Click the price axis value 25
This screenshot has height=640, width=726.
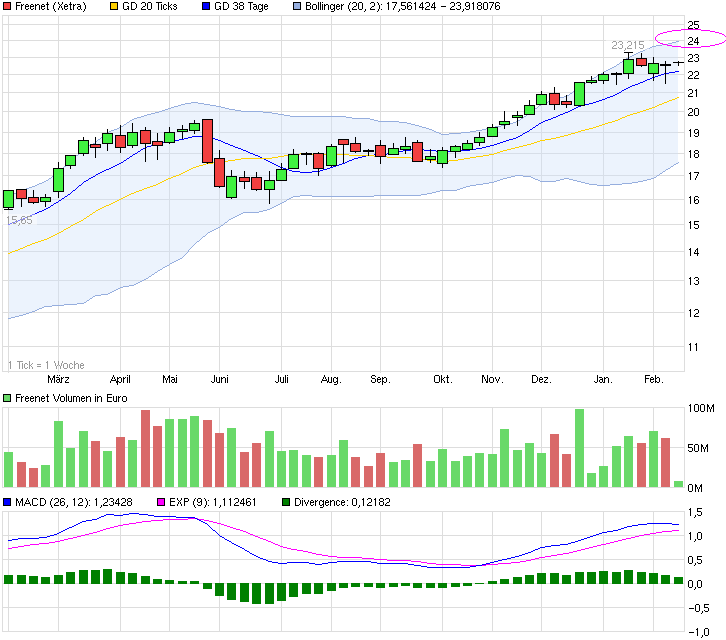(693, 25)
